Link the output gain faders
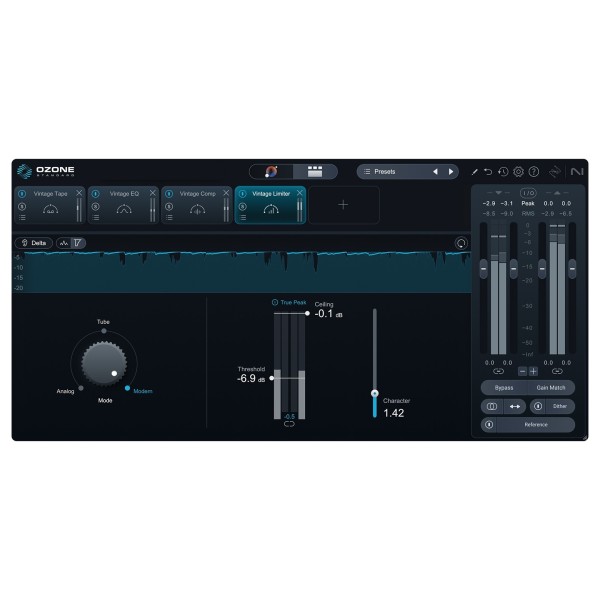The image size is (600, 600). click(557, 371)
